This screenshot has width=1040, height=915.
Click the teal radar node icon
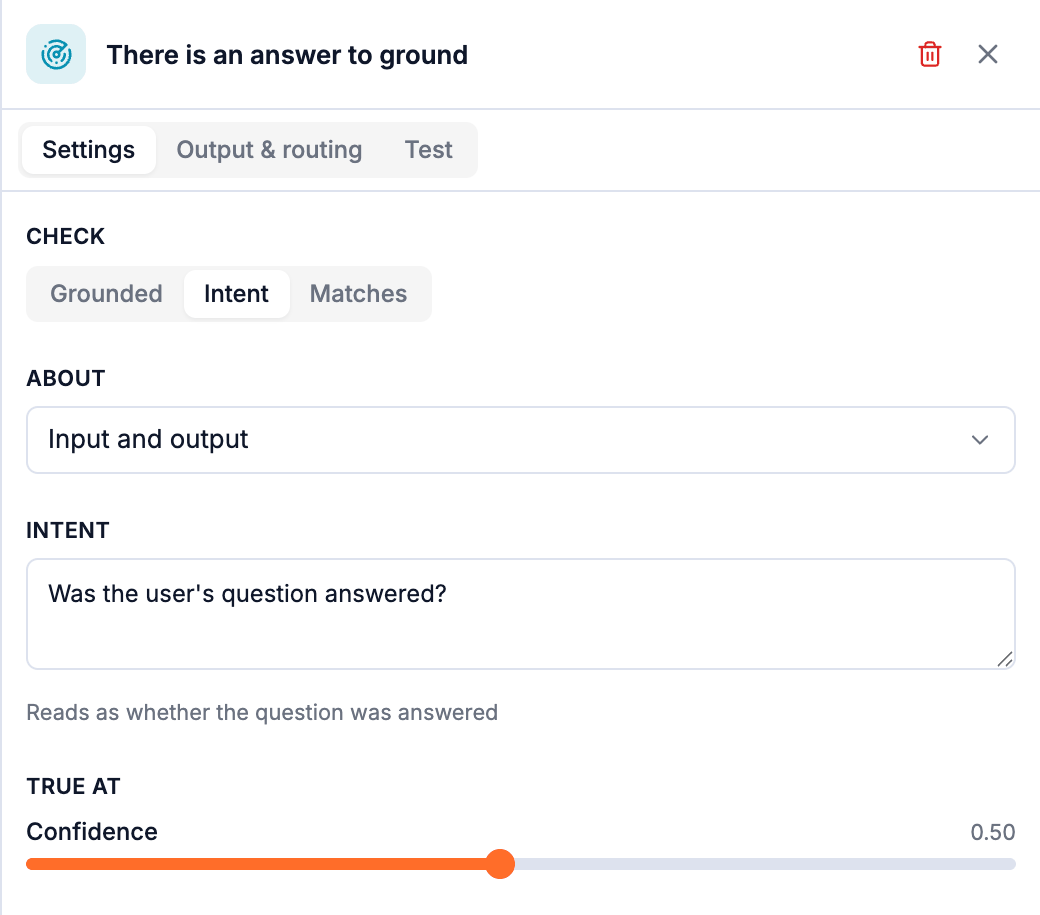56,54
